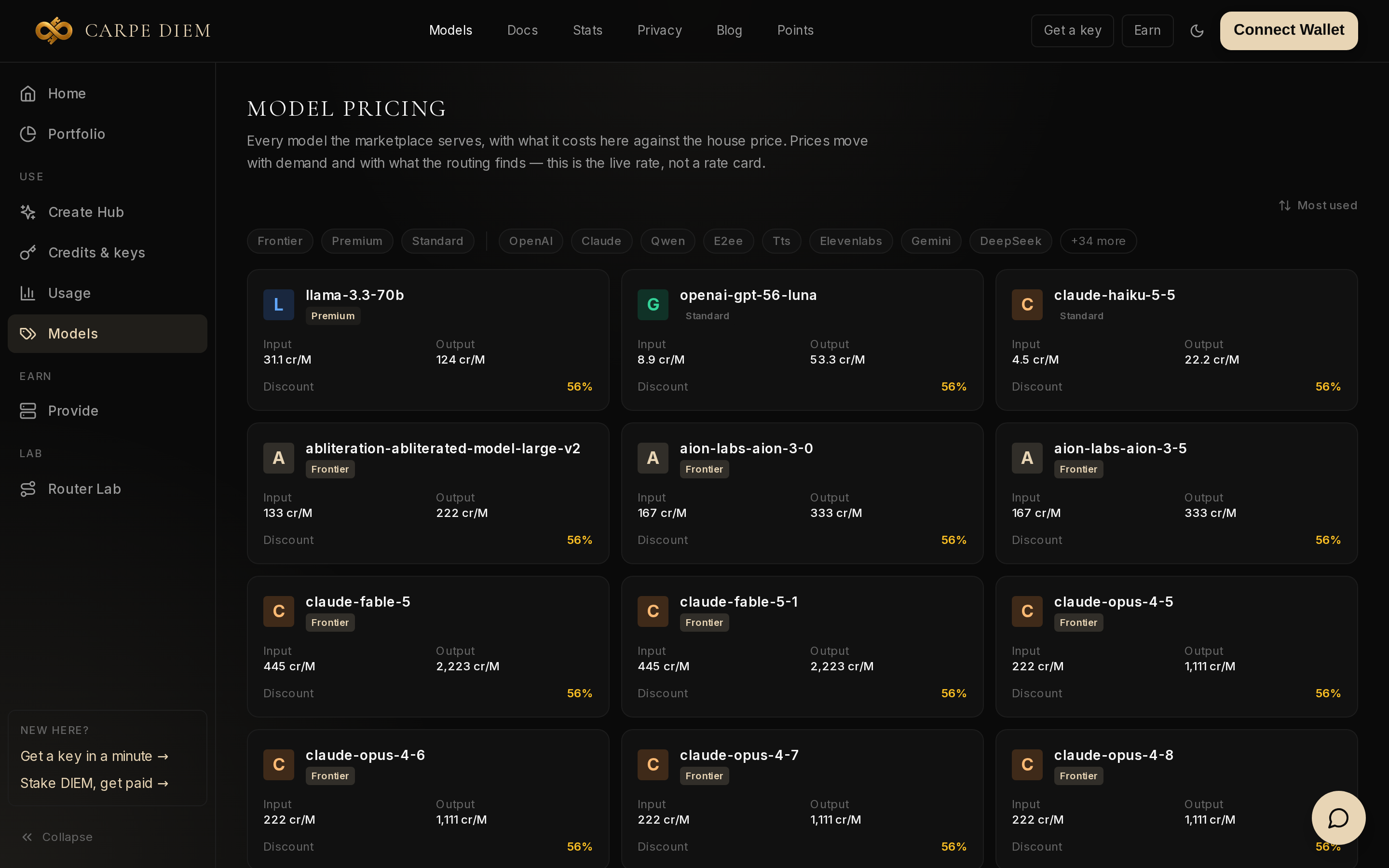Click the Connect Wallet button
The width and height of the screenshot is (1389, 868).
(1289, 30)
